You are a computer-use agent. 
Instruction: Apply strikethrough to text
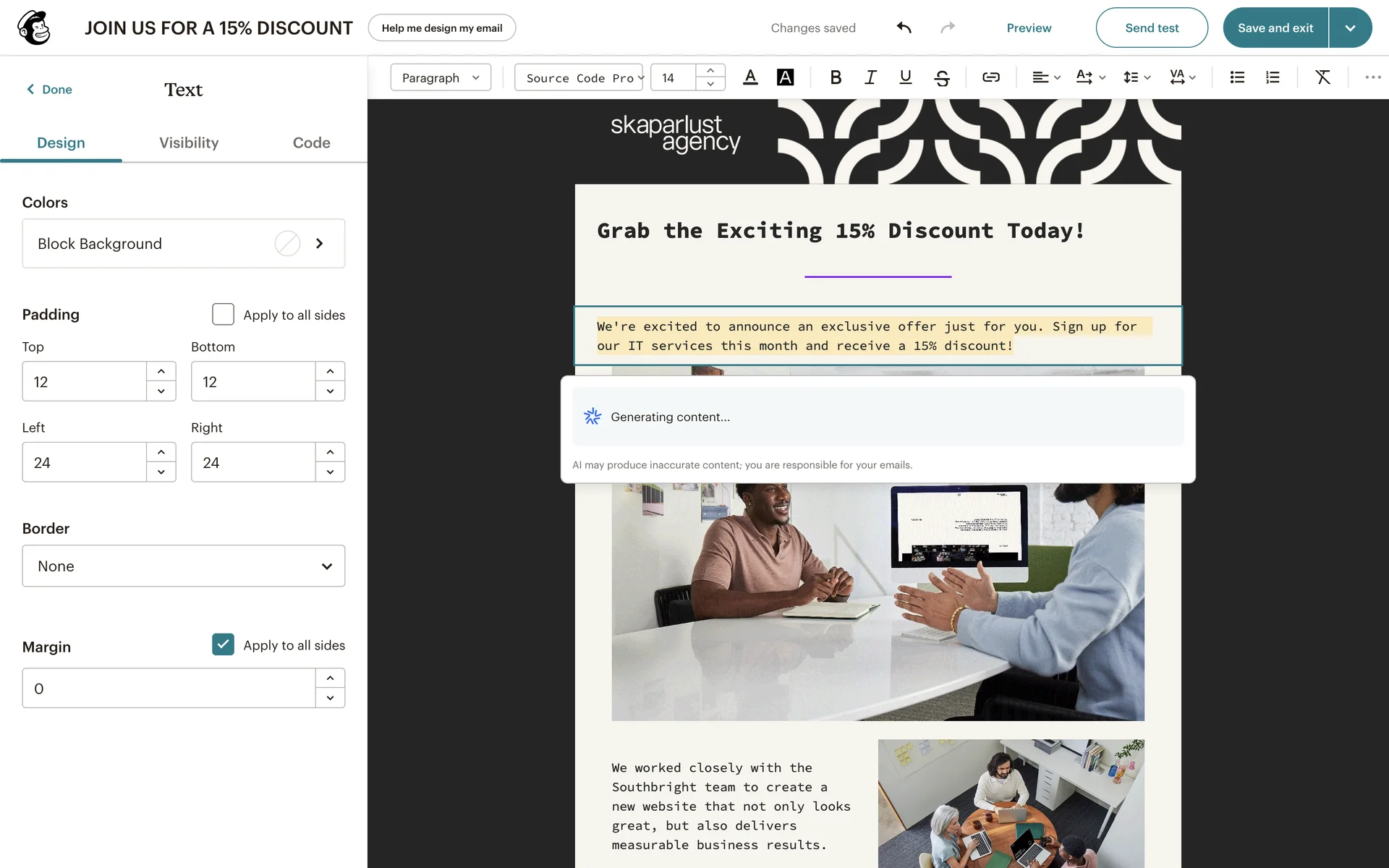point(941,77)
